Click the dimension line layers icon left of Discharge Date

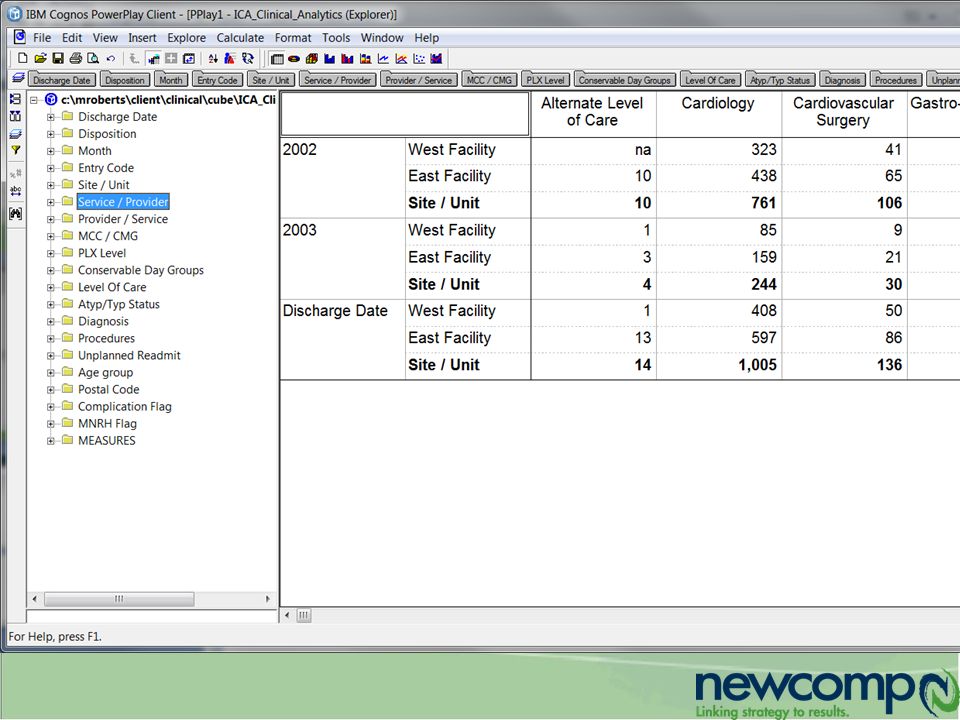click(18, 79)
